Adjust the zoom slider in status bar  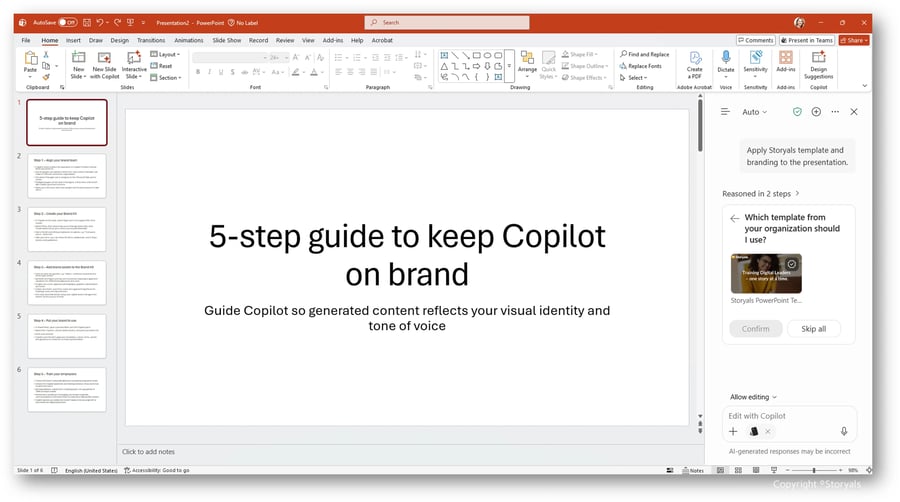click(x=813, y=470)
